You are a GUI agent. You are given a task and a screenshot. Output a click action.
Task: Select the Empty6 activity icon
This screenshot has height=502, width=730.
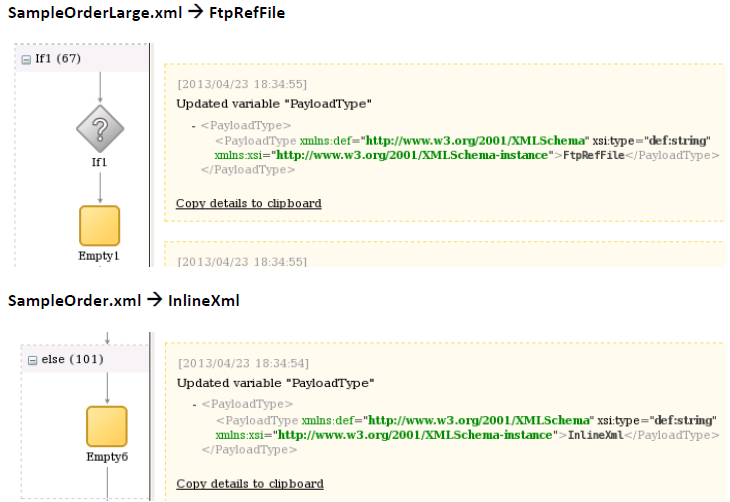click(x=106, y=426)
